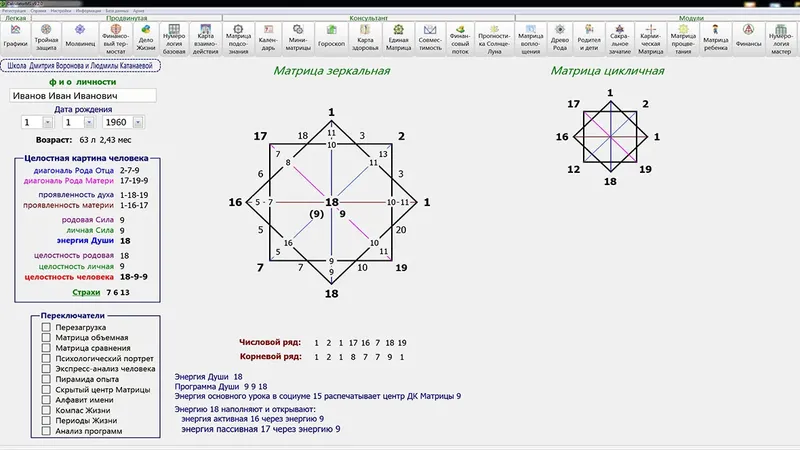The width and height of the screenshot is (800, 450).
Task: Click the Страхи link
Action: pyautogui.click(x=86, y=292)
